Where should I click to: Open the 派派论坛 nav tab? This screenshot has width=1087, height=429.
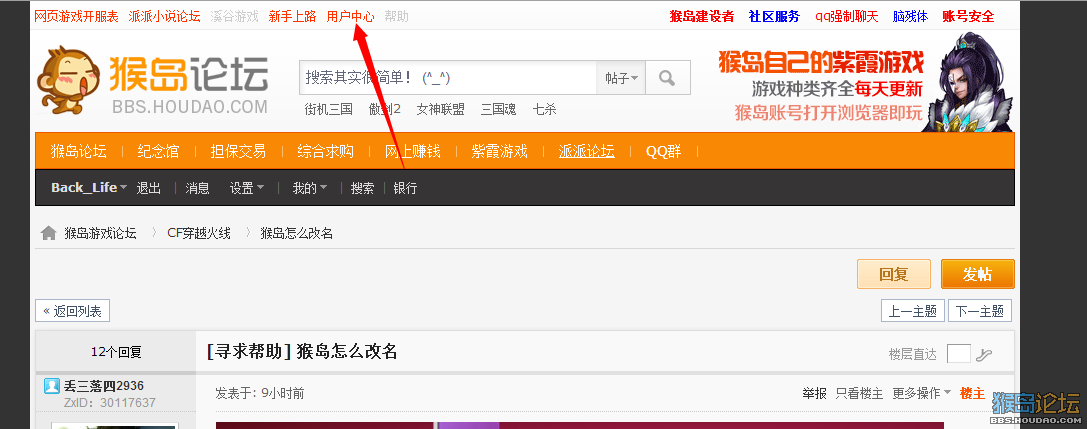pyautogui.click(x=586, y=151)
